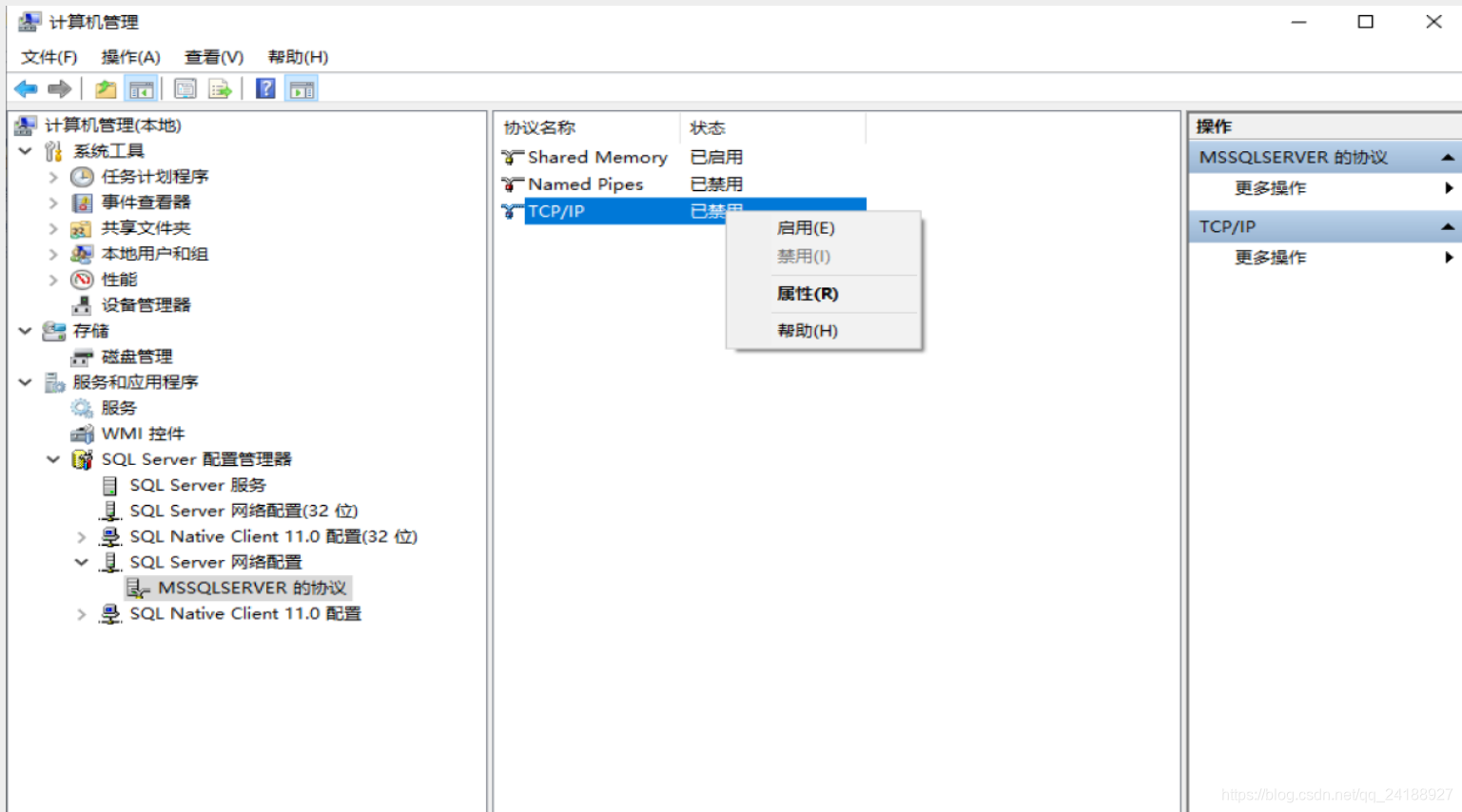Viewport: 1462px width, 812px height.
Task: Click the SQL Server 配置管理器 icon
Action: point(83,459)
